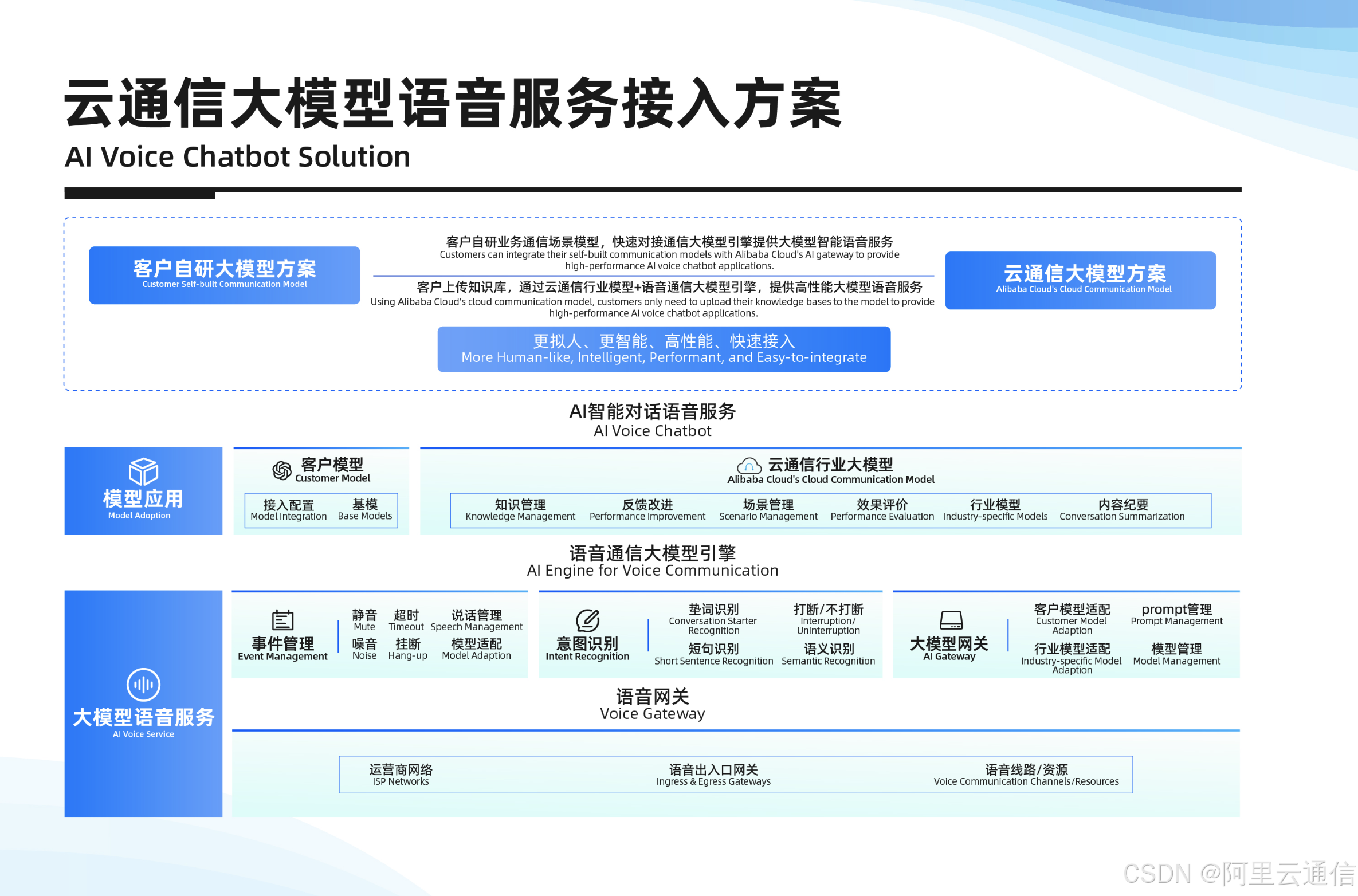Click Alibaba Cloud's Cloud Communication Model button
The height and width of the screenshot is (896, 1358).
tap(1080, 280)
